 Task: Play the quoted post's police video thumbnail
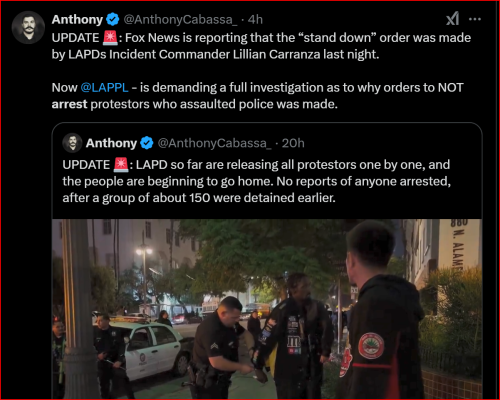267,309
